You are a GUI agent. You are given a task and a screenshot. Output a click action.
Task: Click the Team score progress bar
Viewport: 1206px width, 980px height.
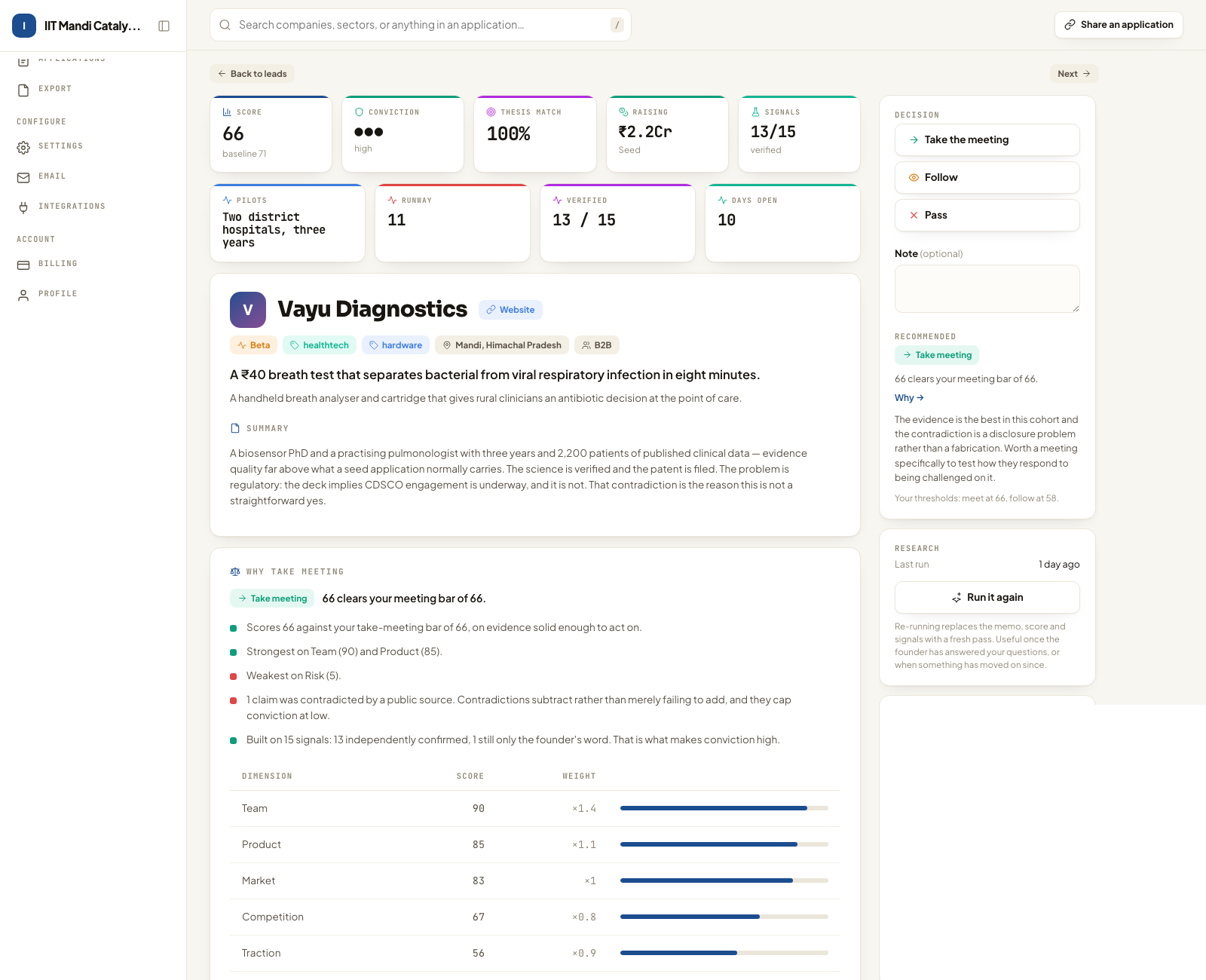point(724,808)
